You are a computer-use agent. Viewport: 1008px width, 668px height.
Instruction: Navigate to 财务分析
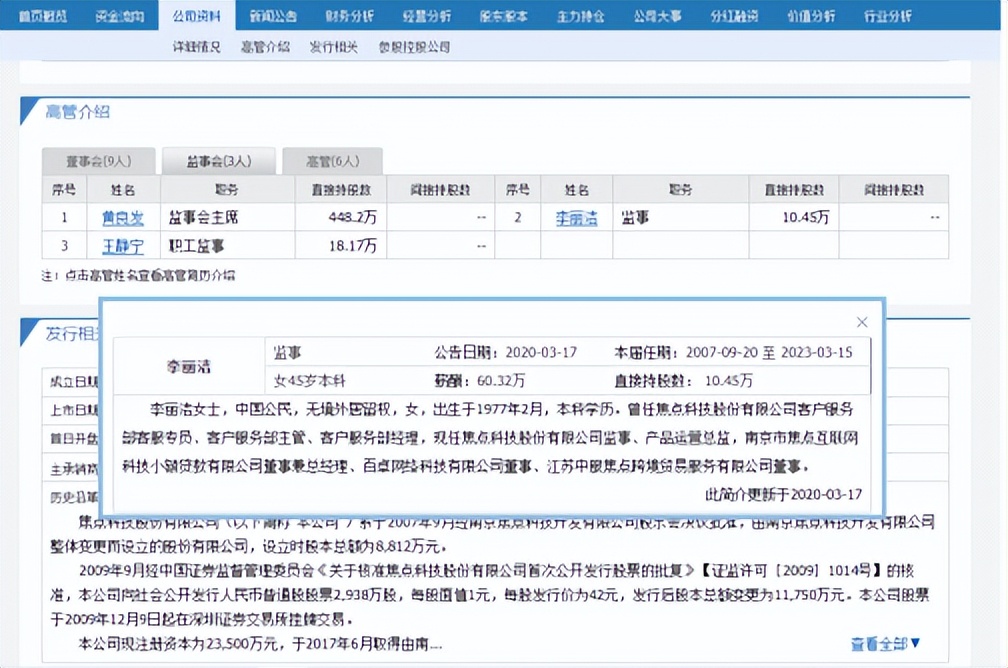(354, 14)
